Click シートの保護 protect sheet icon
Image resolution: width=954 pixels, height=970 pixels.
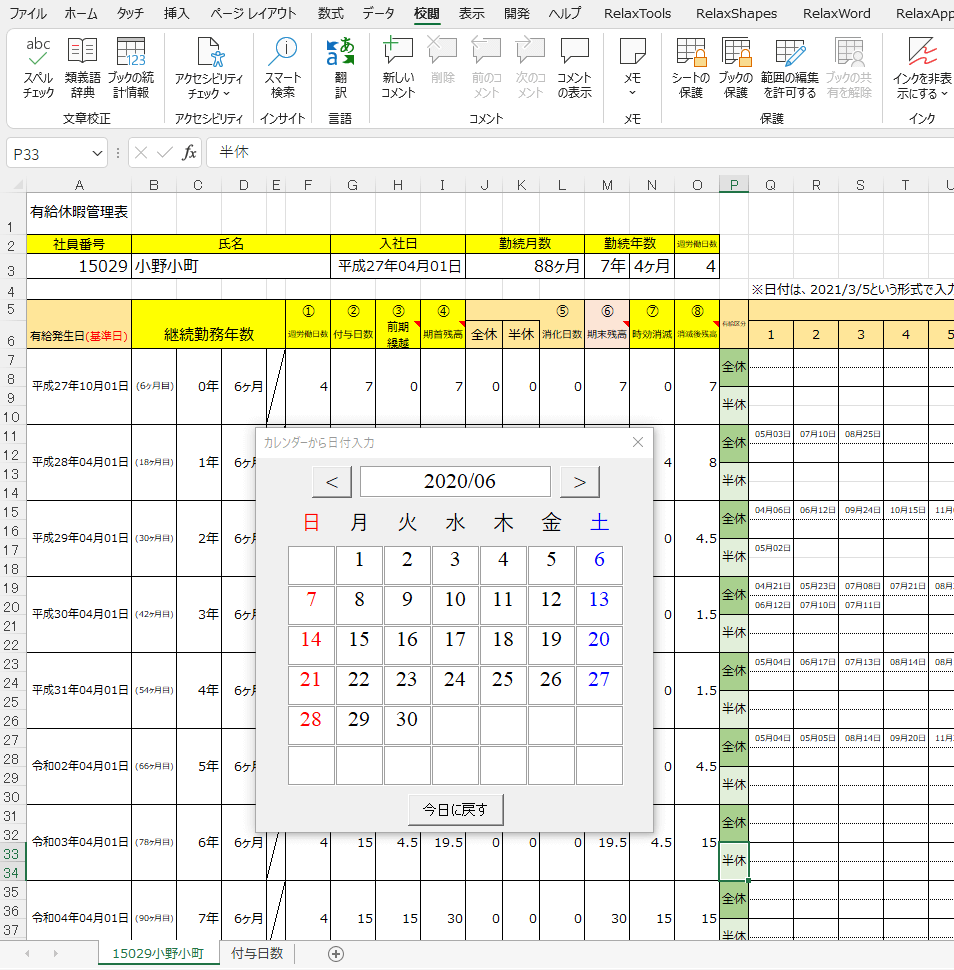[x=690, y=67]
